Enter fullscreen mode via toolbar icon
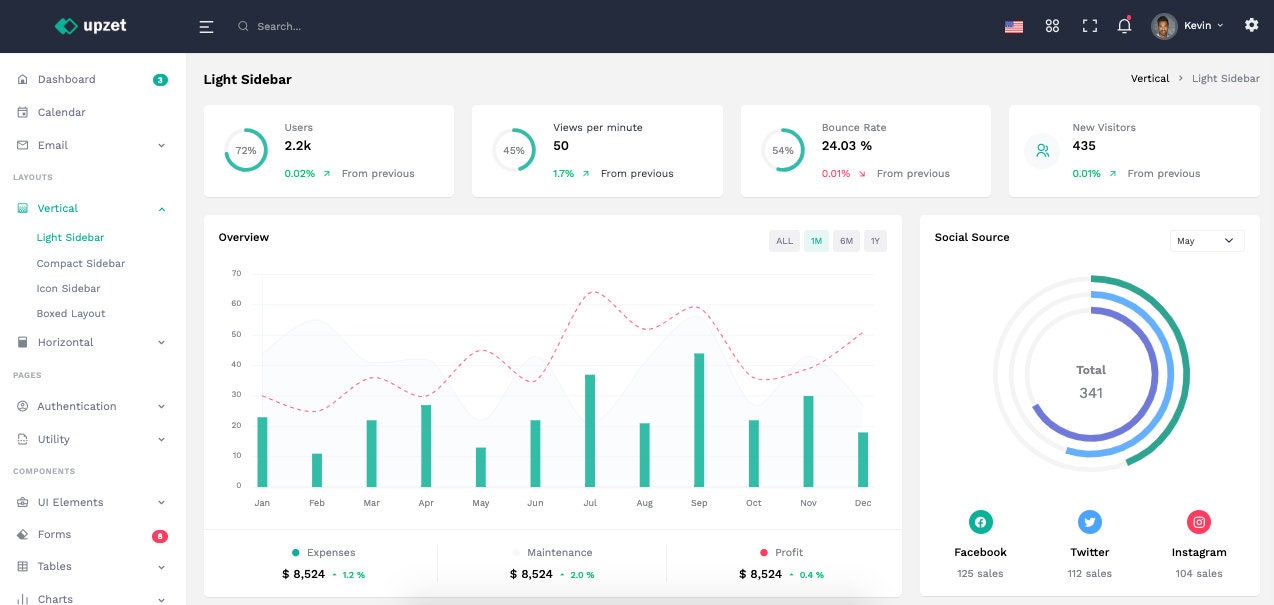Viewport: 1274px width, 605px height. (x=1089, y=26)
